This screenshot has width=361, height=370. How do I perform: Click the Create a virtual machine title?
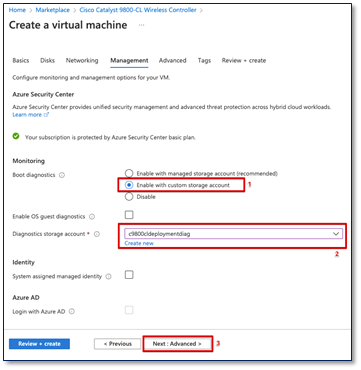68,25
